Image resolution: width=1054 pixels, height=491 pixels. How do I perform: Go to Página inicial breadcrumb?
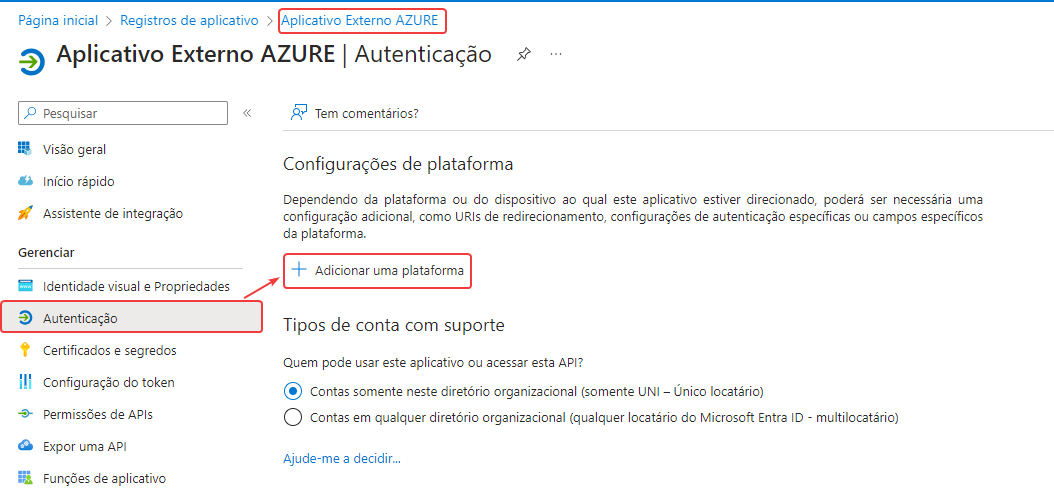coord(58,21)
